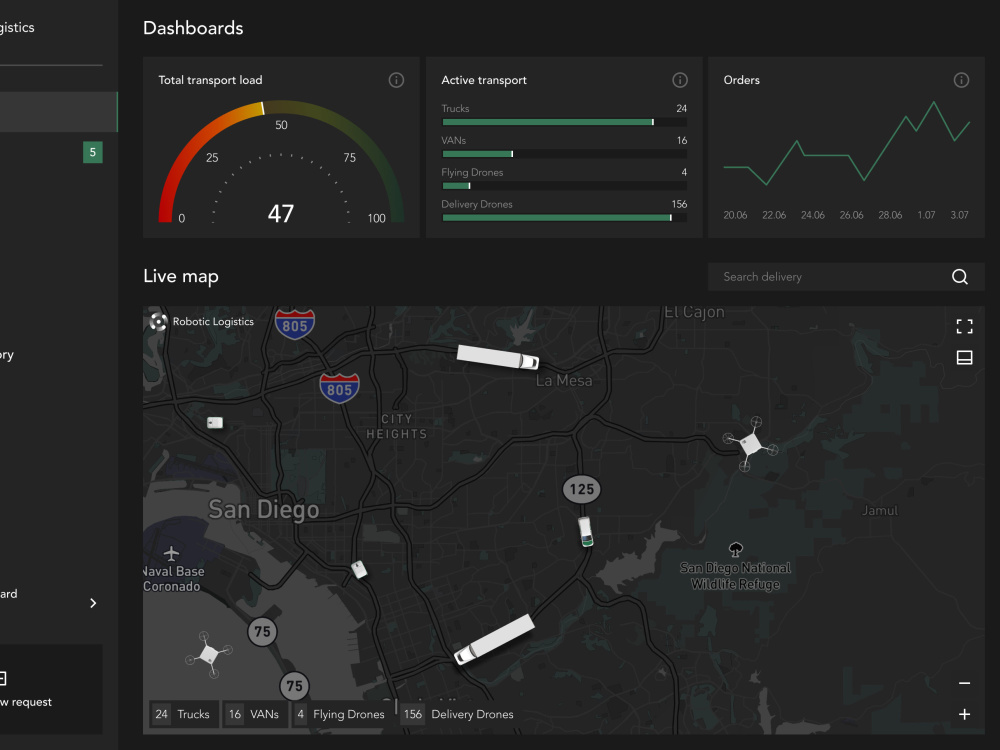
Task: Click the upper Interstate 805 shield
Action: click(295, 325)
